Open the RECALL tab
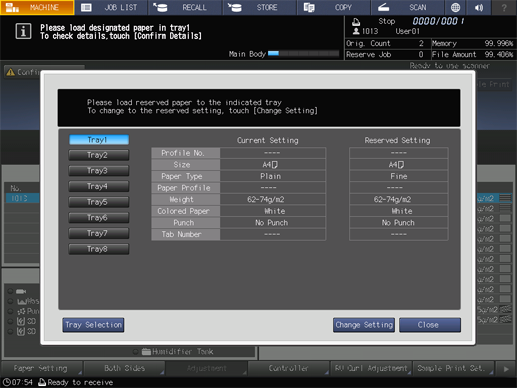Image resolution: width=517 pixels, height=388 pixels. [x=185, y=7]
